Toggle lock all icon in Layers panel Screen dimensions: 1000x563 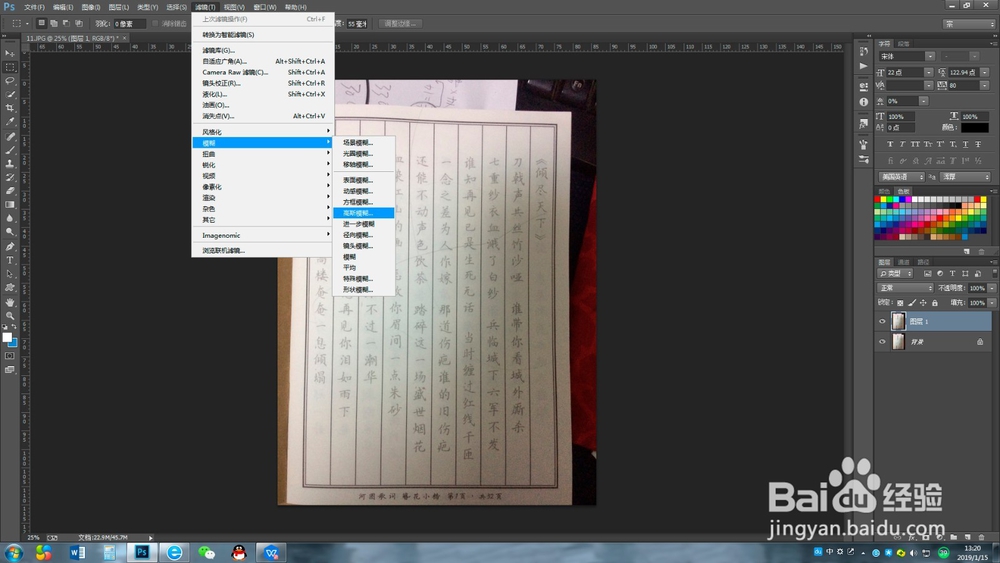point(935,303)
